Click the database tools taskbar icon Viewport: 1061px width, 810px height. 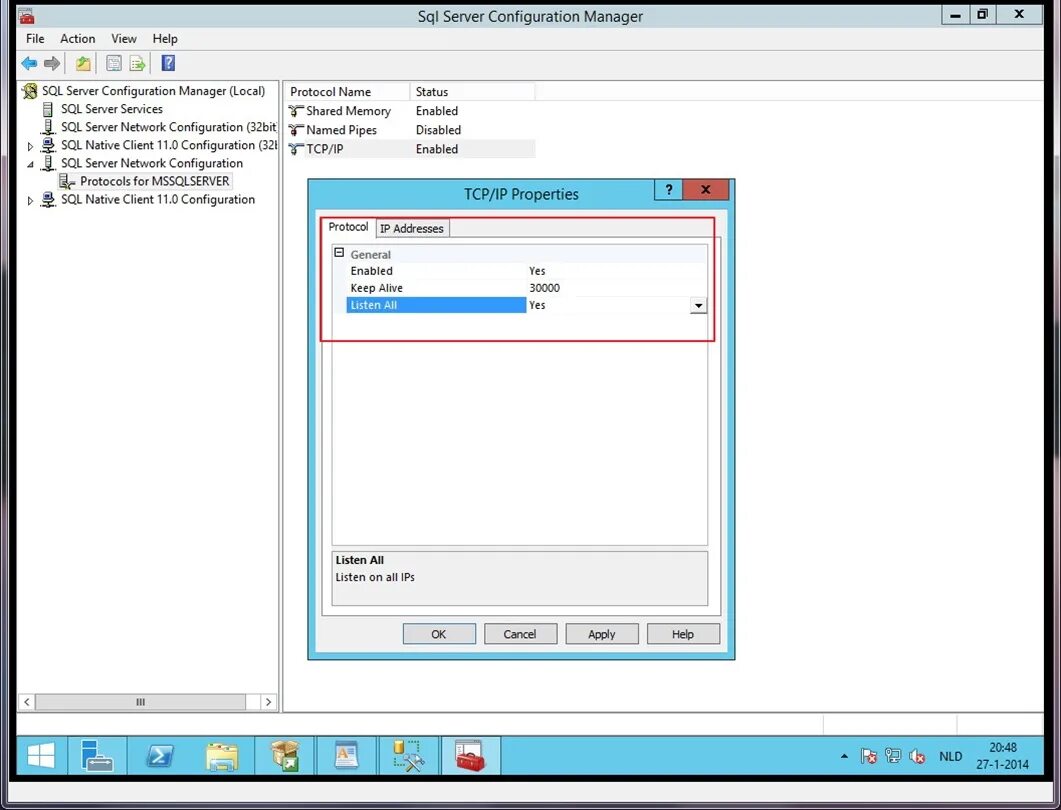(409, 755)
